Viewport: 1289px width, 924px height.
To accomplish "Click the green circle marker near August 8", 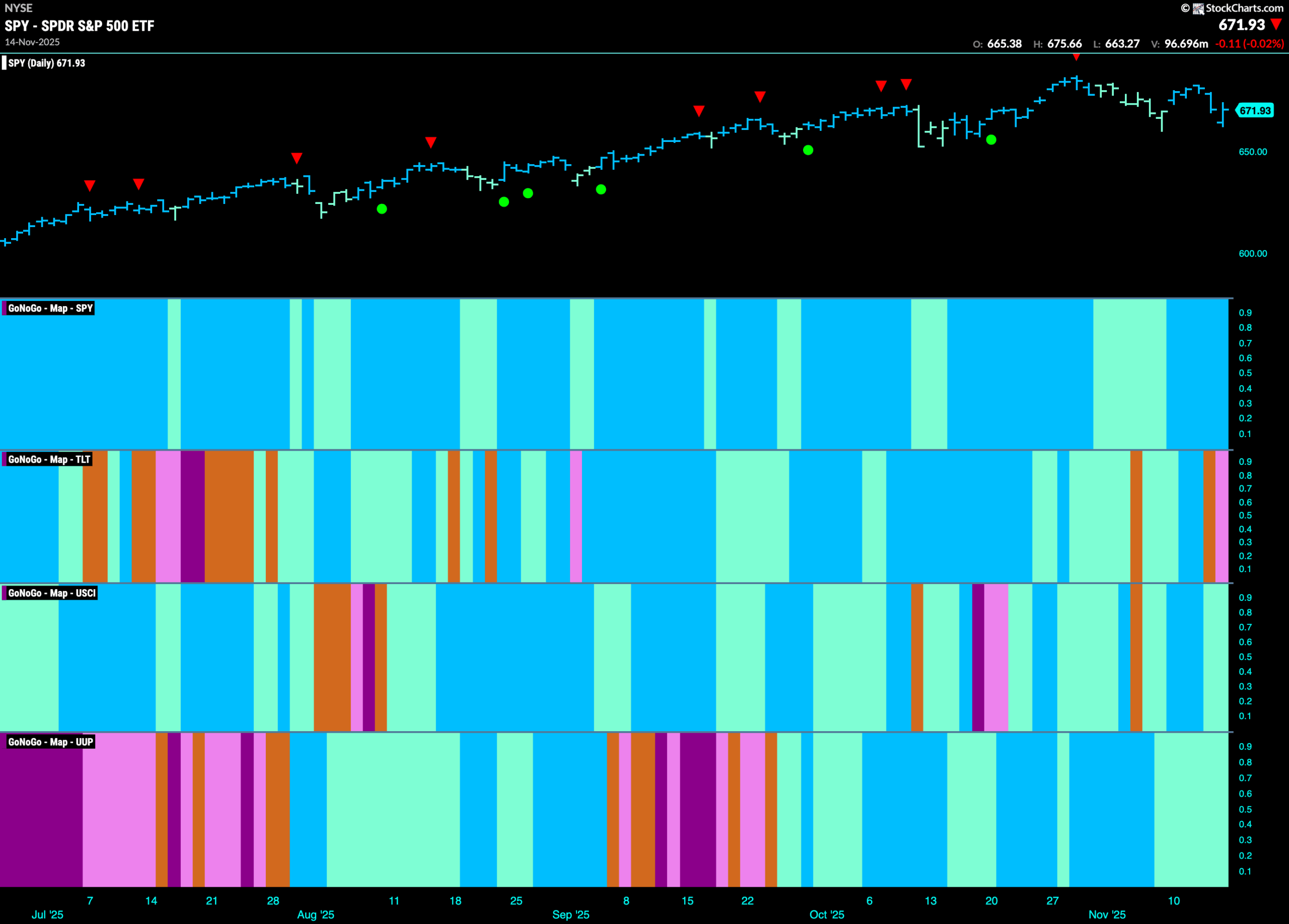I will tap(382, 209).
